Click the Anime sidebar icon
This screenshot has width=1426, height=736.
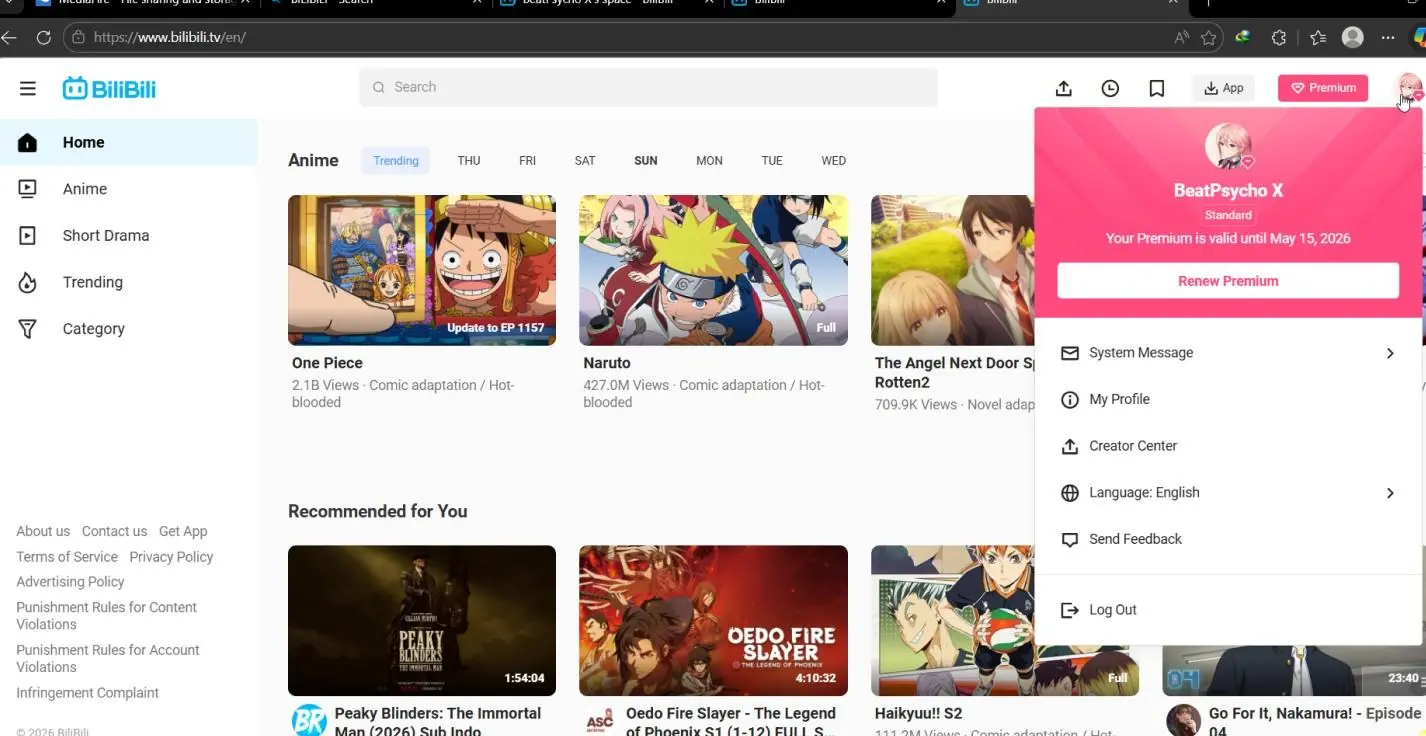[28, 189]
